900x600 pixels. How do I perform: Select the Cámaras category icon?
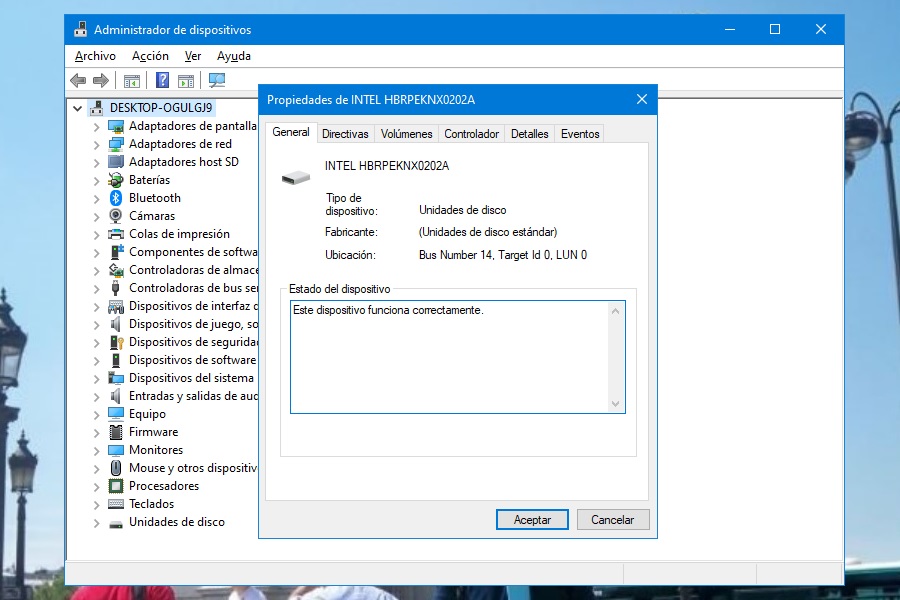click(114, 216)
